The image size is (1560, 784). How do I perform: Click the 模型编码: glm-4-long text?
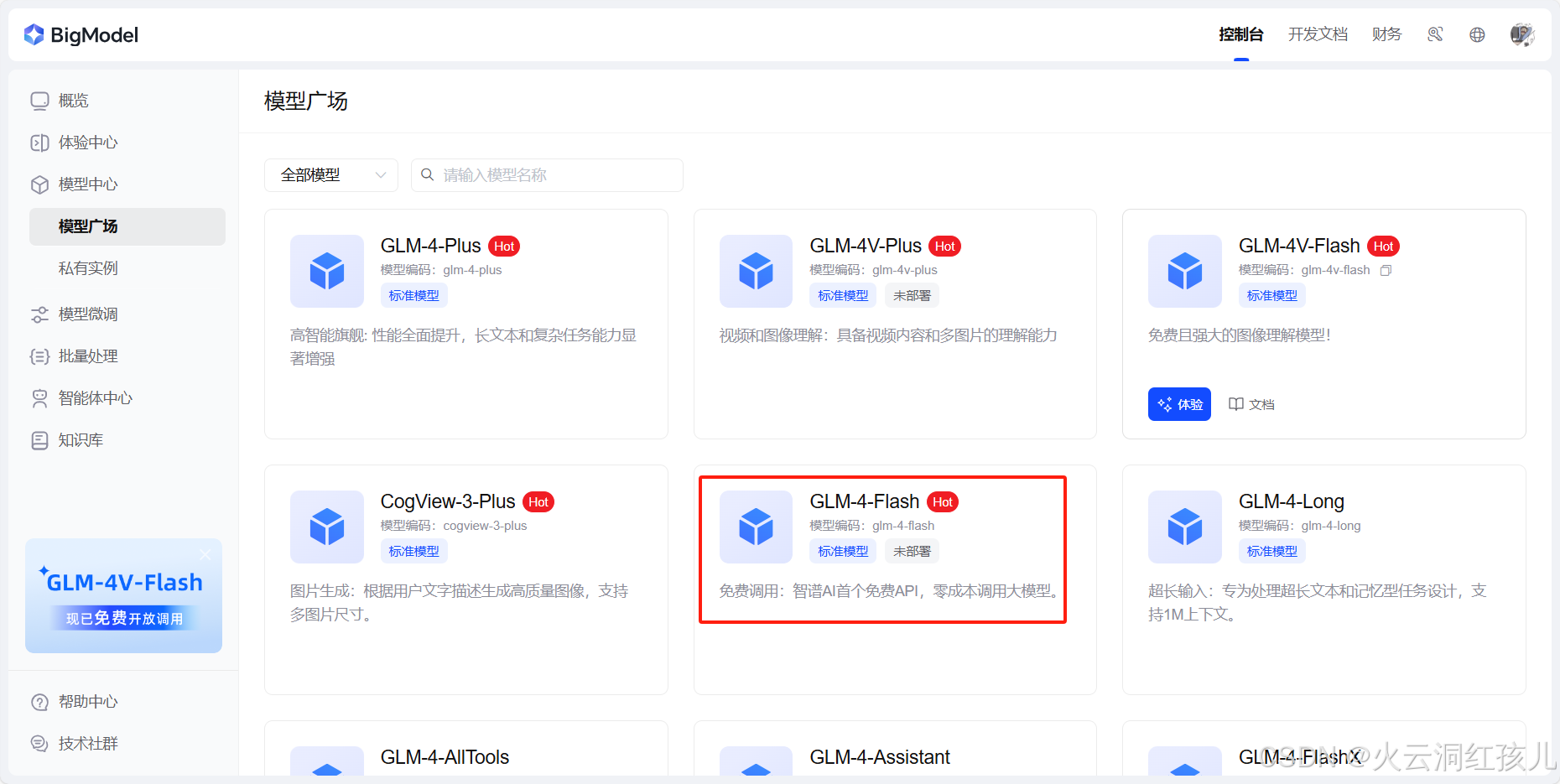coord(1300,526)
